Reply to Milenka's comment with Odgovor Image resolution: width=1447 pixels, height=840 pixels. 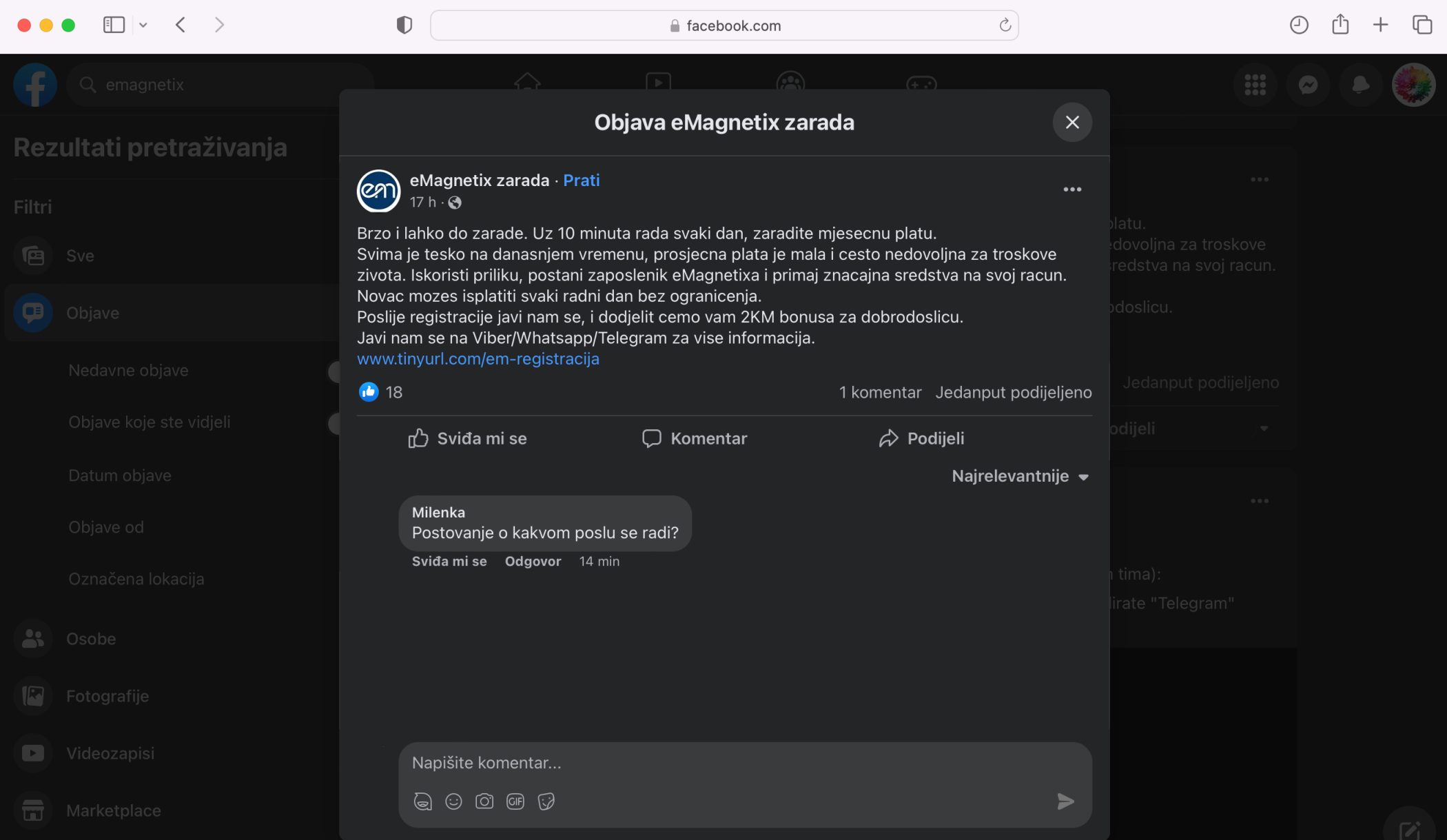coord(533,562)
